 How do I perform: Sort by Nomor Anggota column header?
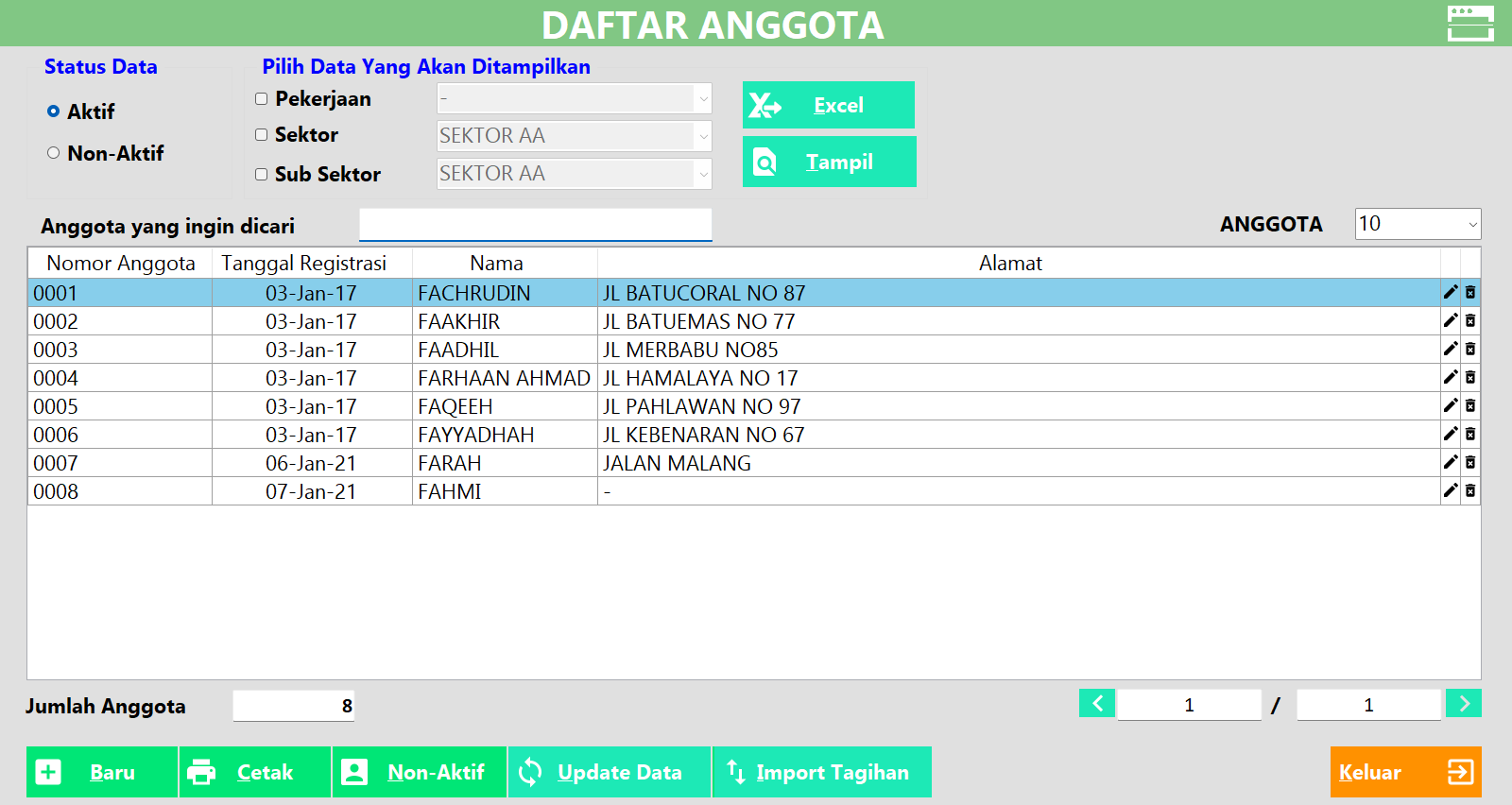coord(120,264)
